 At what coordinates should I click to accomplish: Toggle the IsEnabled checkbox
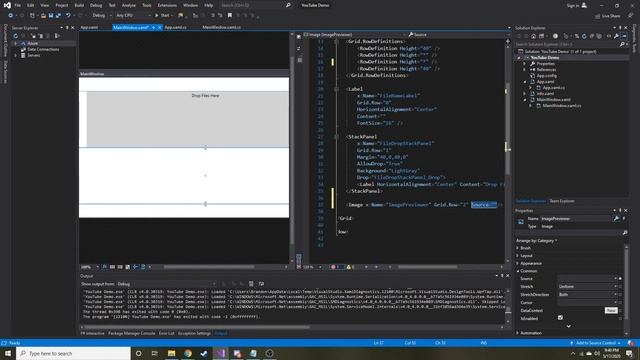point(560,318)
